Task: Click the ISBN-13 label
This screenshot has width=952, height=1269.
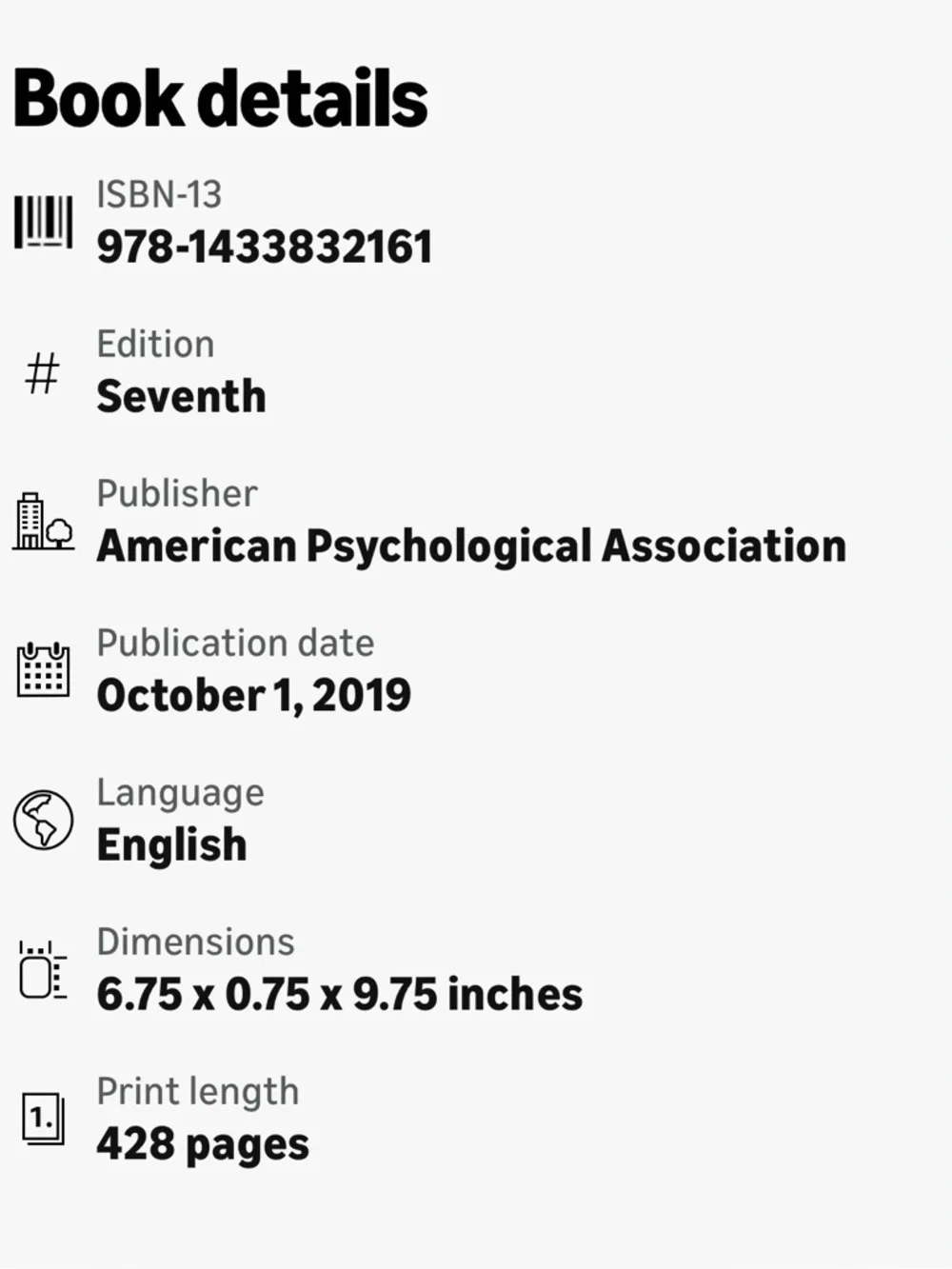Action: [x=159, y=195]
